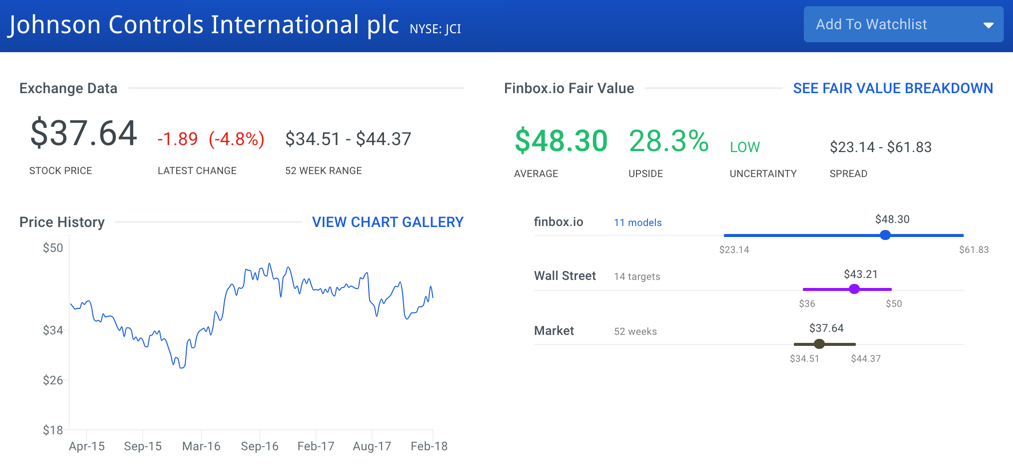Click the $37.64 stock price value
Image resolution: width=1013 pixels, height=473 pixels.
(x=83, y=134)
